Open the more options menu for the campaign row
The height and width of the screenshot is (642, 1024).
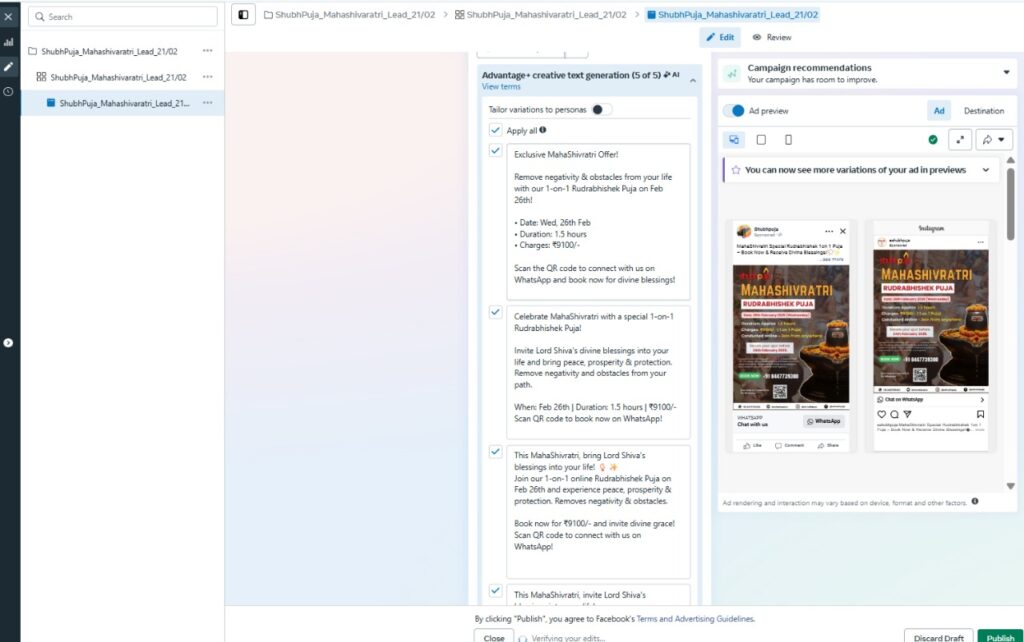[x=208, y=51]
